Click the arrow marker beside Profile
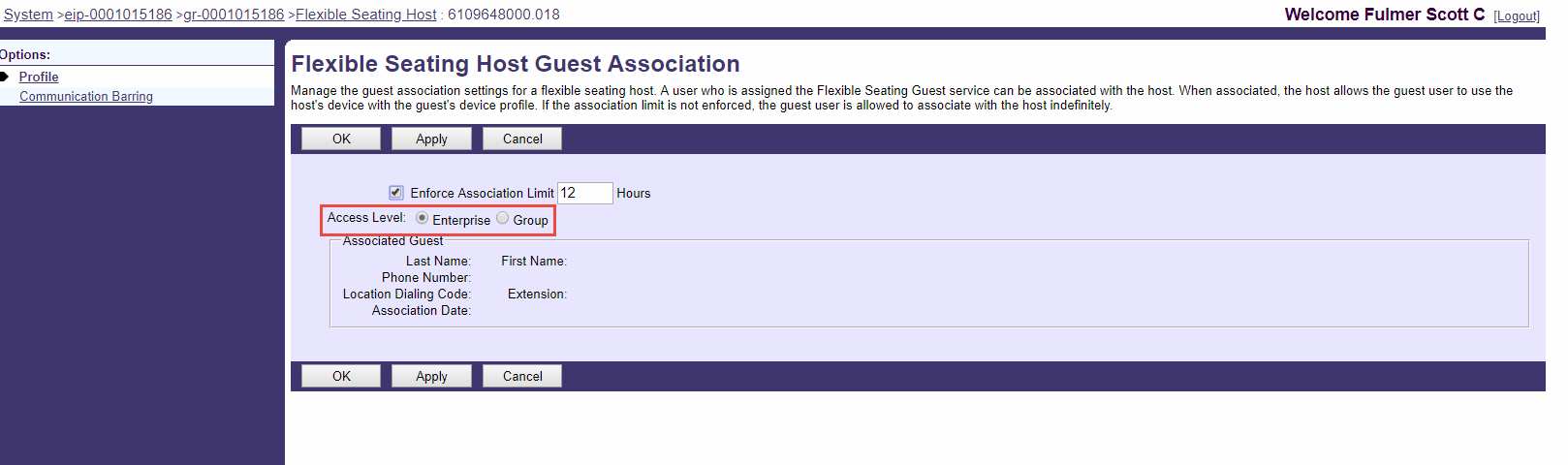This screenshot has width=1568, height=465. pos(5,77)
